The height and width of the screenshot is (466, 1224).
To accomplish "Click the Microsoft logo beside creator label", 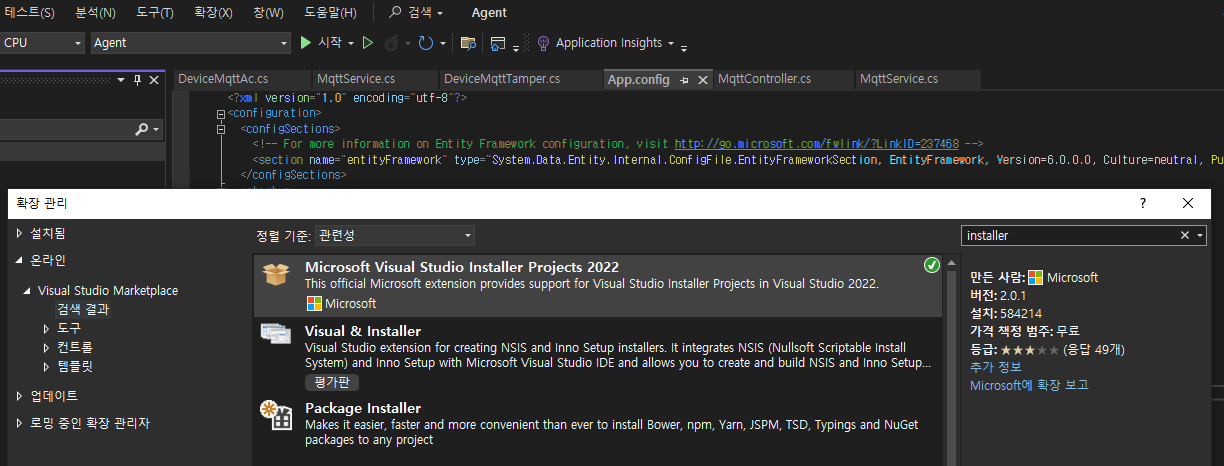I will 1036,277.
